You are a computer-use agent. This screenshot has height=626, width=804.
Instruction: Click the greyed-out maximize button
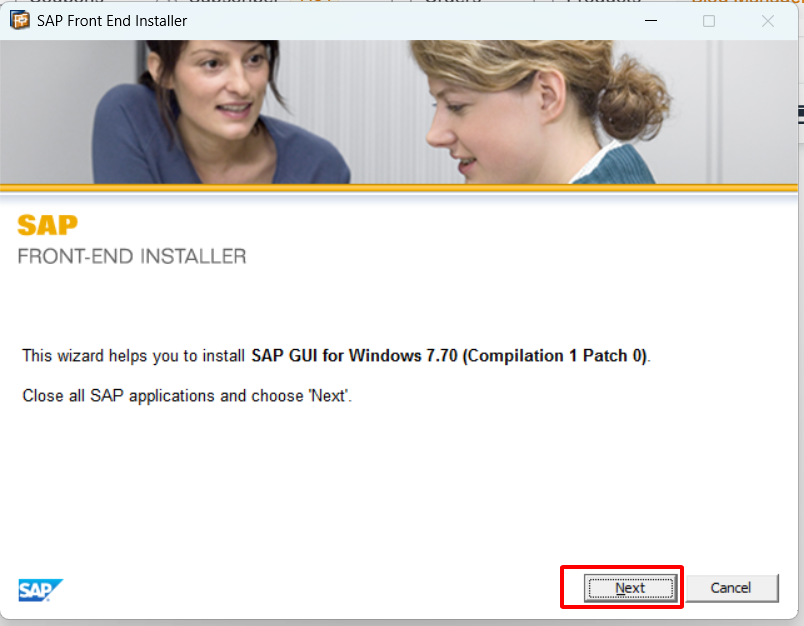[709, 20]
